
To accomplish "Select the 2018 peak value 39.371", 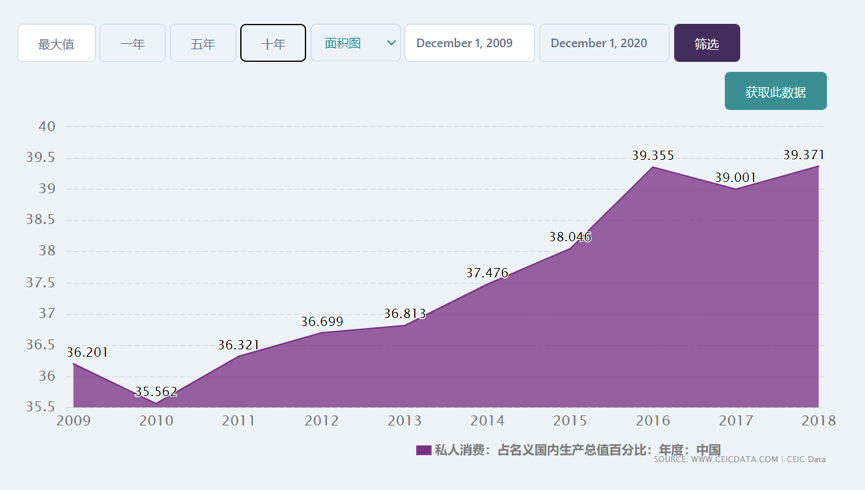I will click(x=818, y=166).
